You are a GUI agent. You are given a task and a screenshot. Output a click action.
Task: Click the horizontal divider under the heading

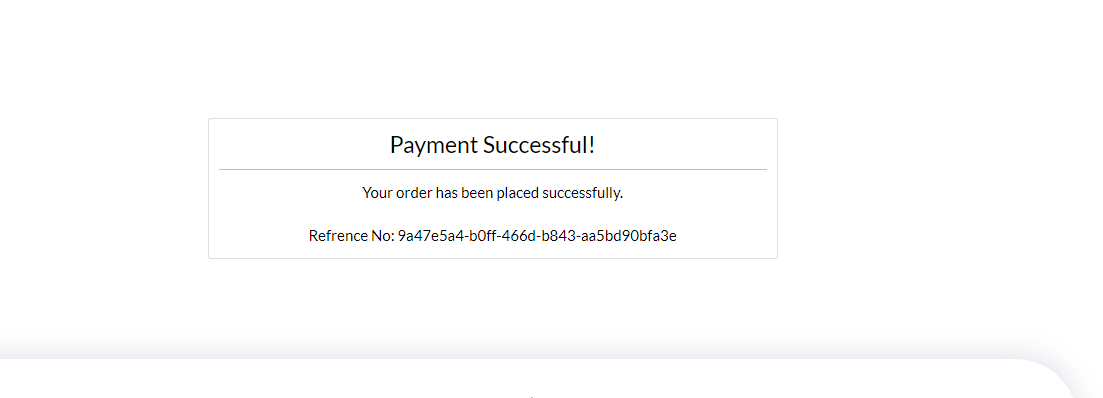pos(492,169)
